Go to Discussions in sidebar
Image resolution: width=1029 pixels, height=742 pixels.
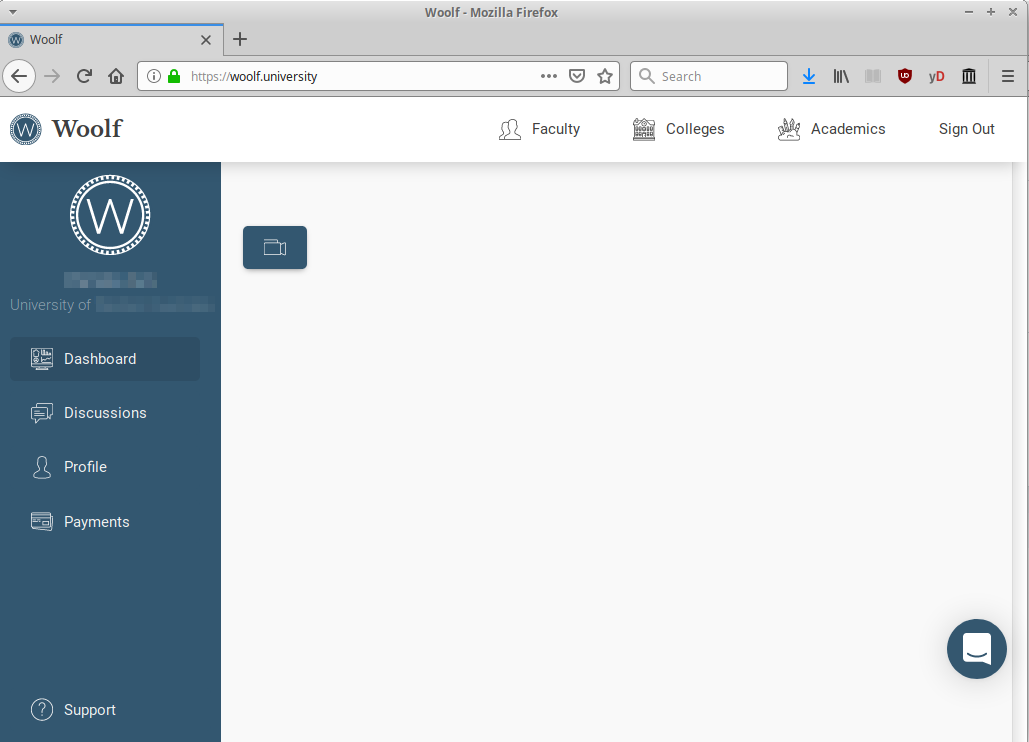[x=105, y=413]
